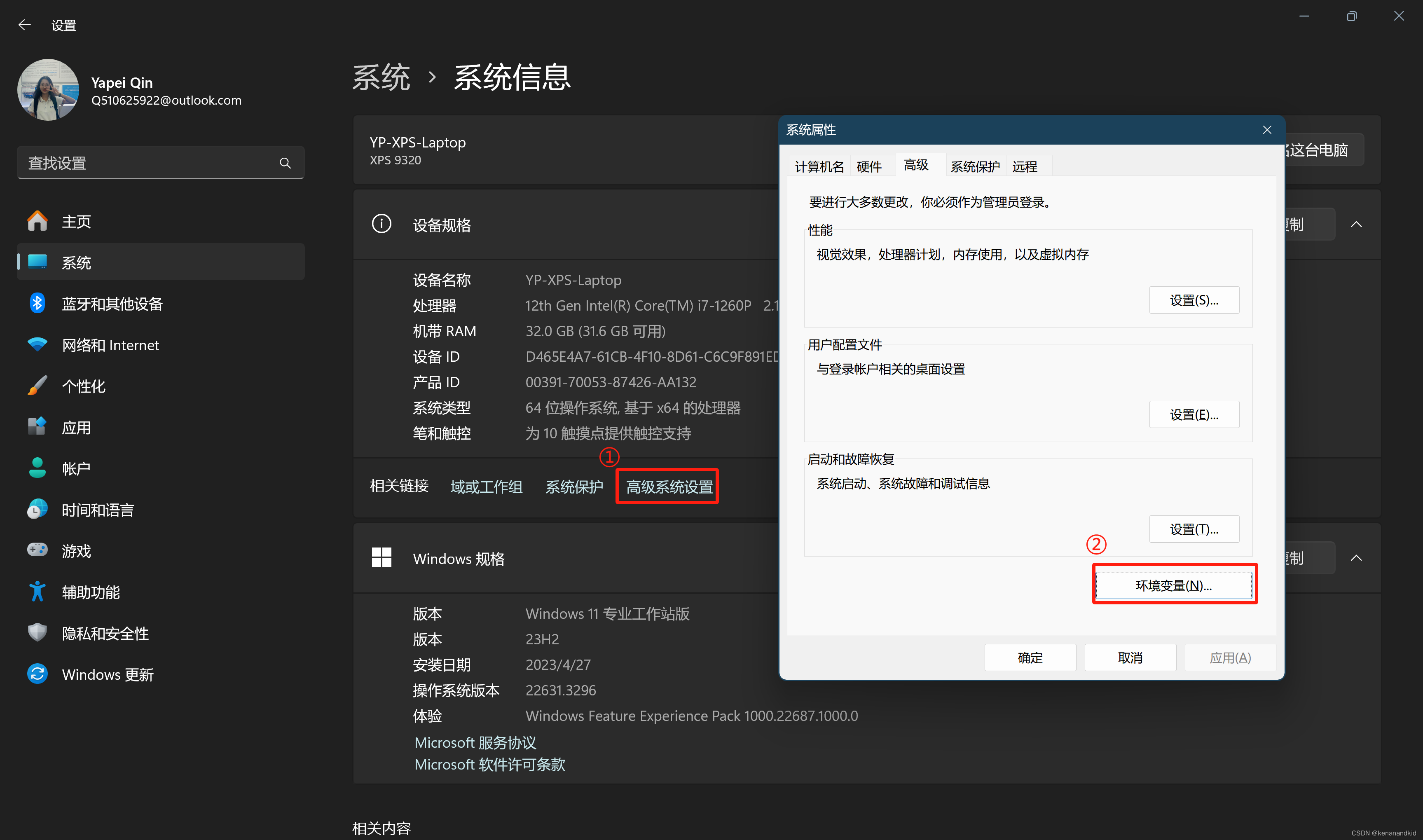1423x840 pixels.
Task: Open 隐私和安全性 settings
Action: pyautogui.click(x=161, y=633)
